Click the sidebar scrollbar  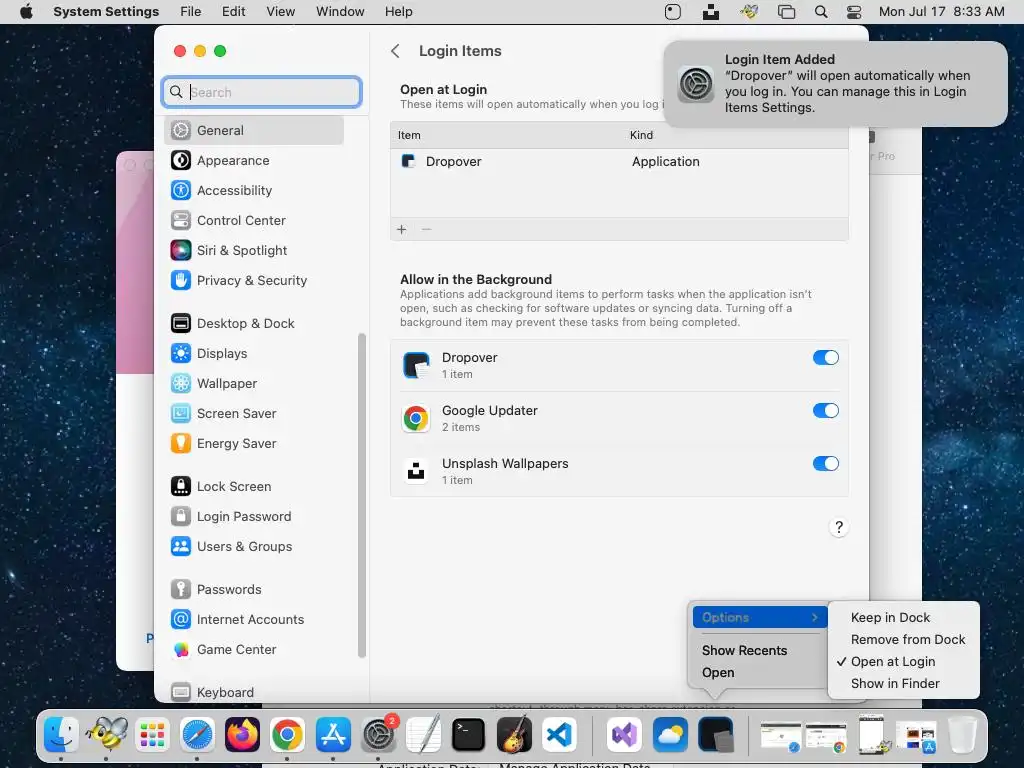tap(362, 495)
